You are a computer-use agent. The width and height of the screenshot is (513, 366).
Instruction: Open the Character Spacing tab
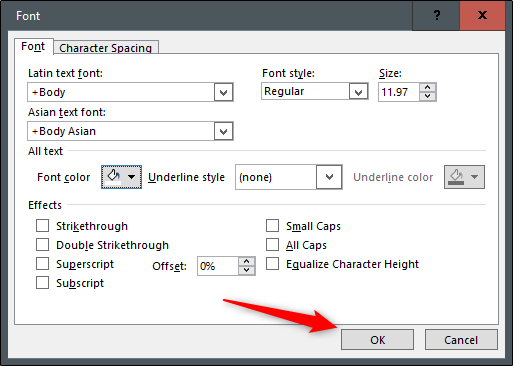tap(106, 48)
